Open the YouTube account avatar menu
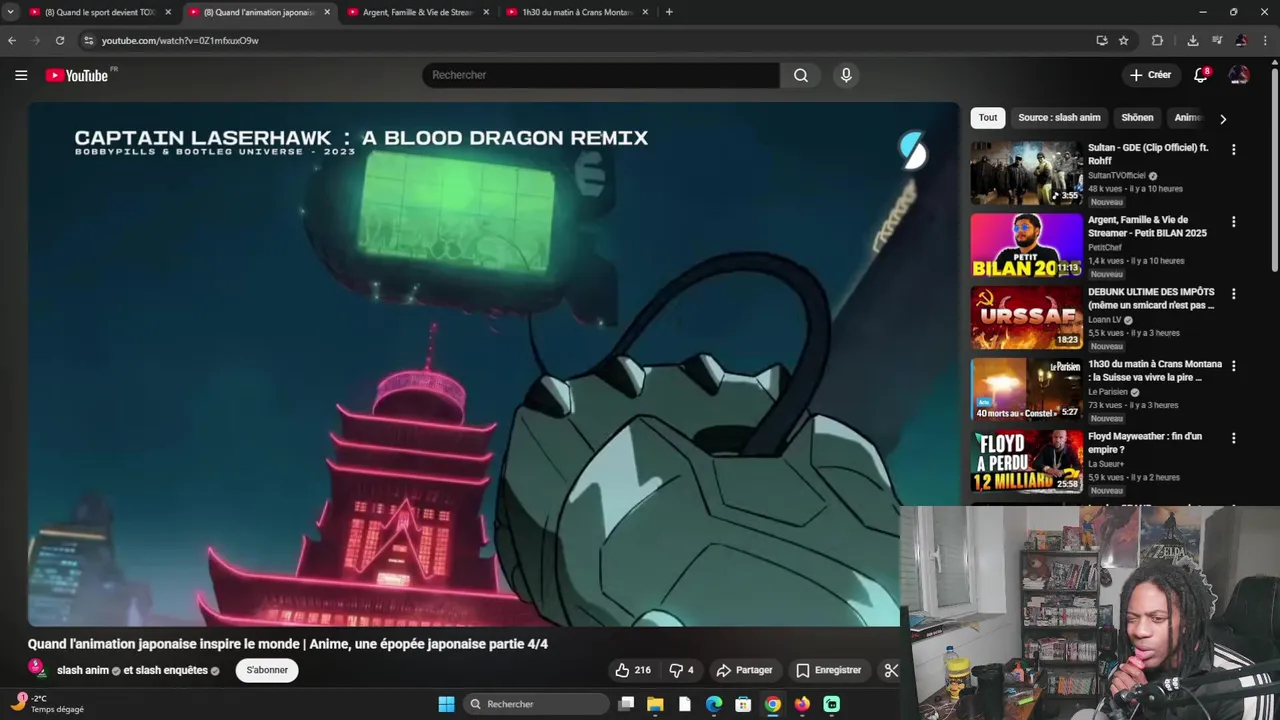 click(1239, 75)
